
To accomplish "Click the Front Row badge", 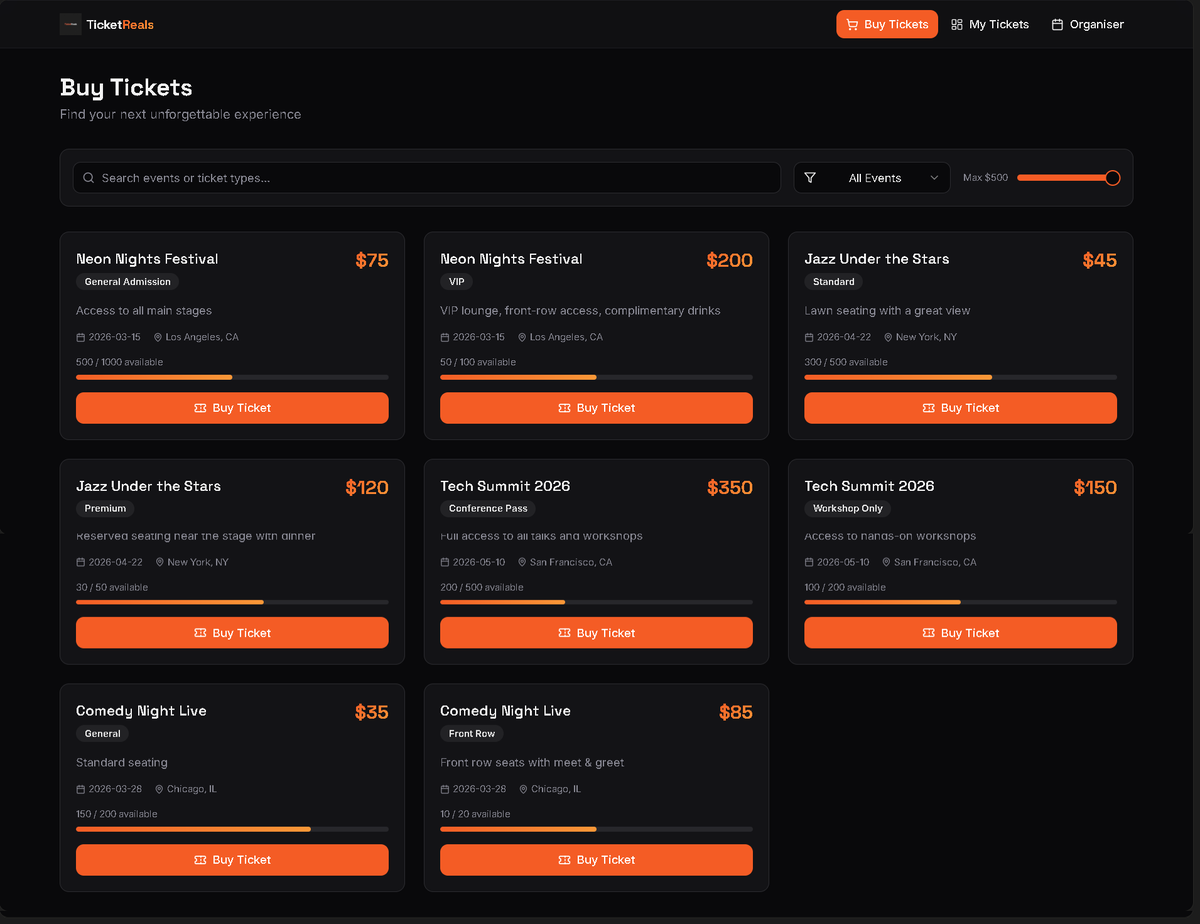I will (x=472, y=734).
